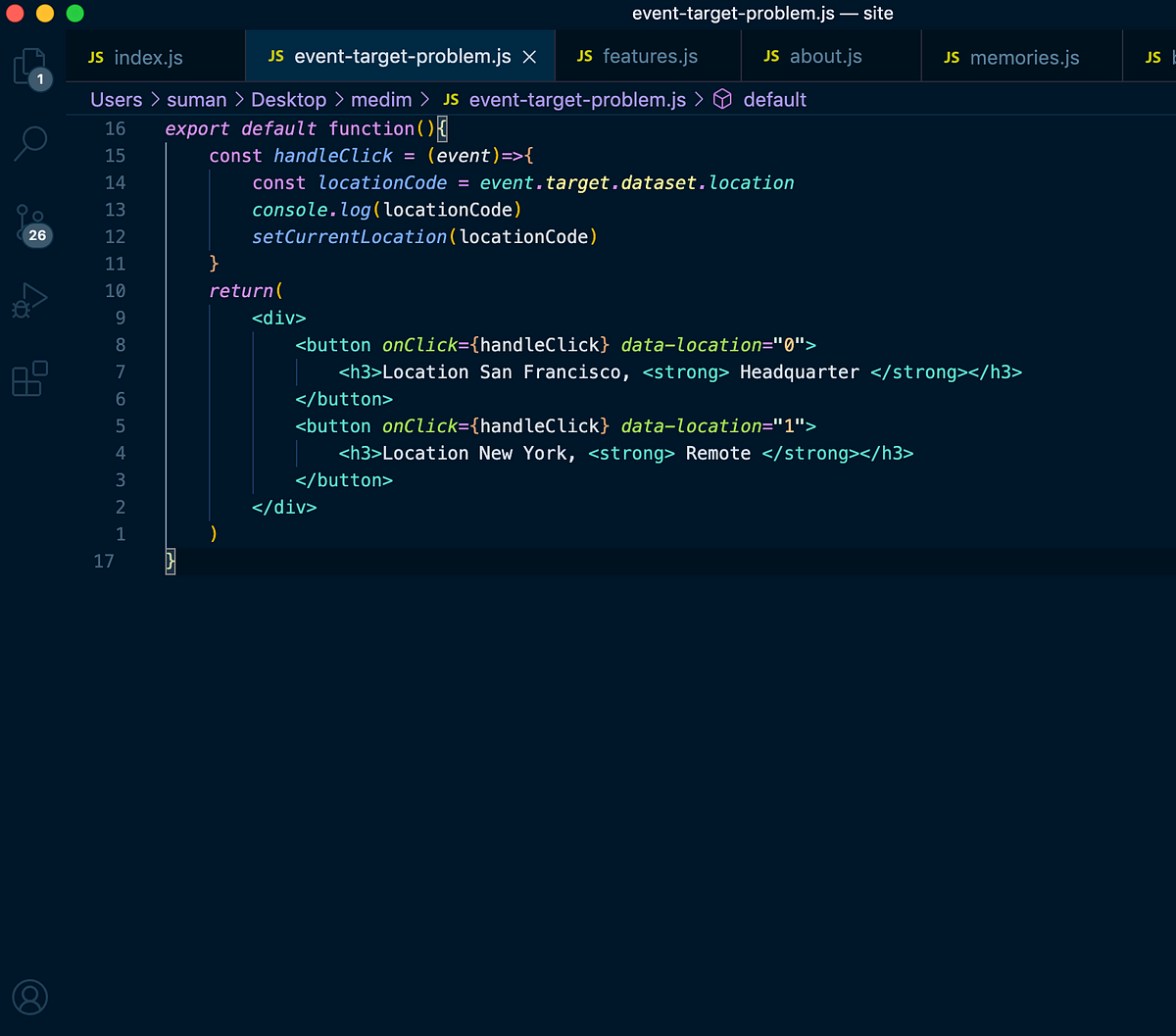
Task: Click the default symbol cube icon in breadcrumbs
Action: pos(722,99)
